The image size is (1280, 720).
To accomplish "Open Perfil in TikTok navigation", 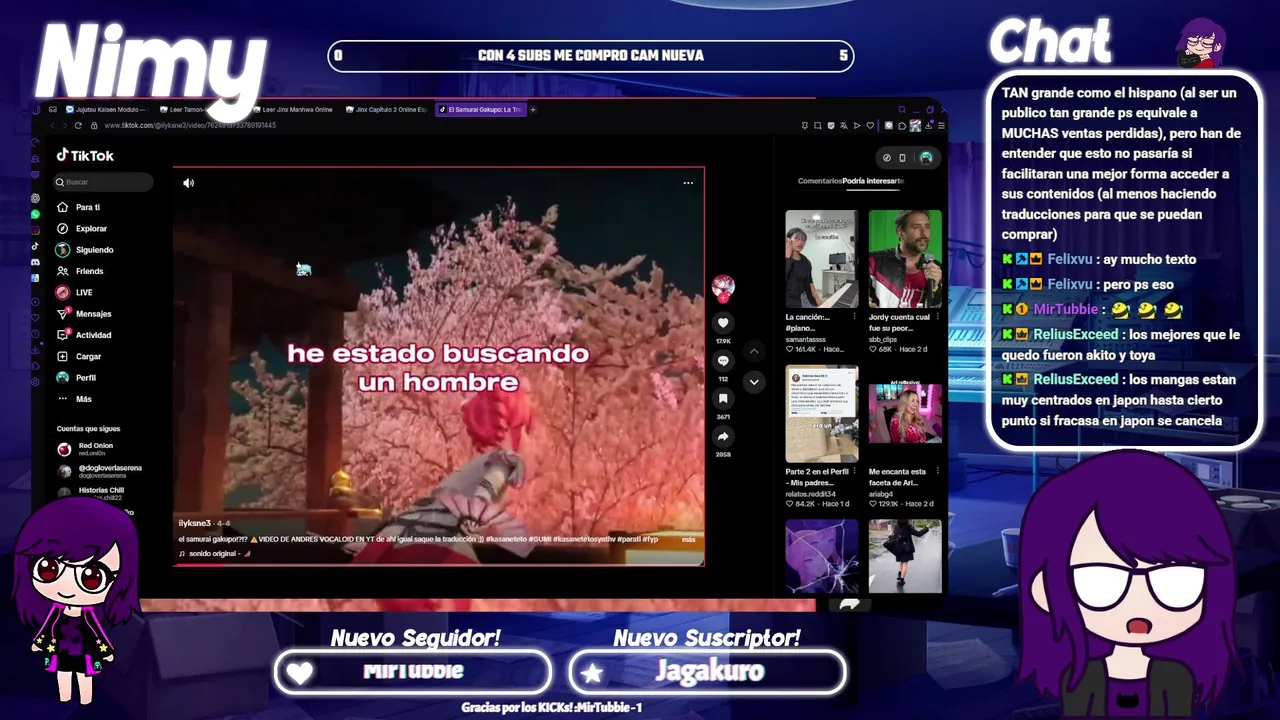I will 86,378.
